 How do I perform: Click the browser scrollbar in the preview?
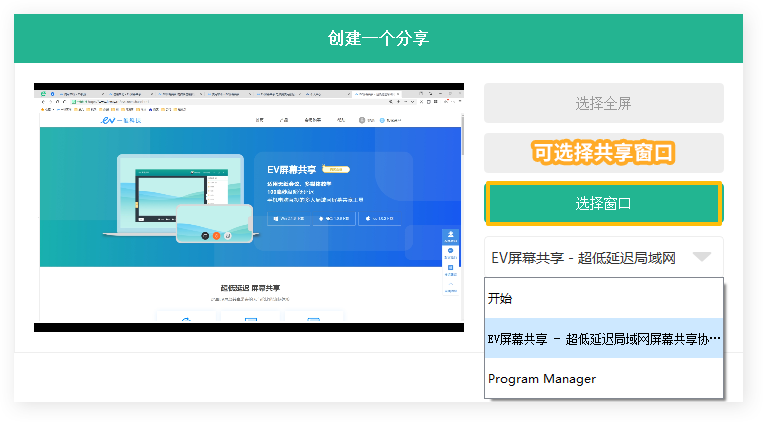(462, 135)
